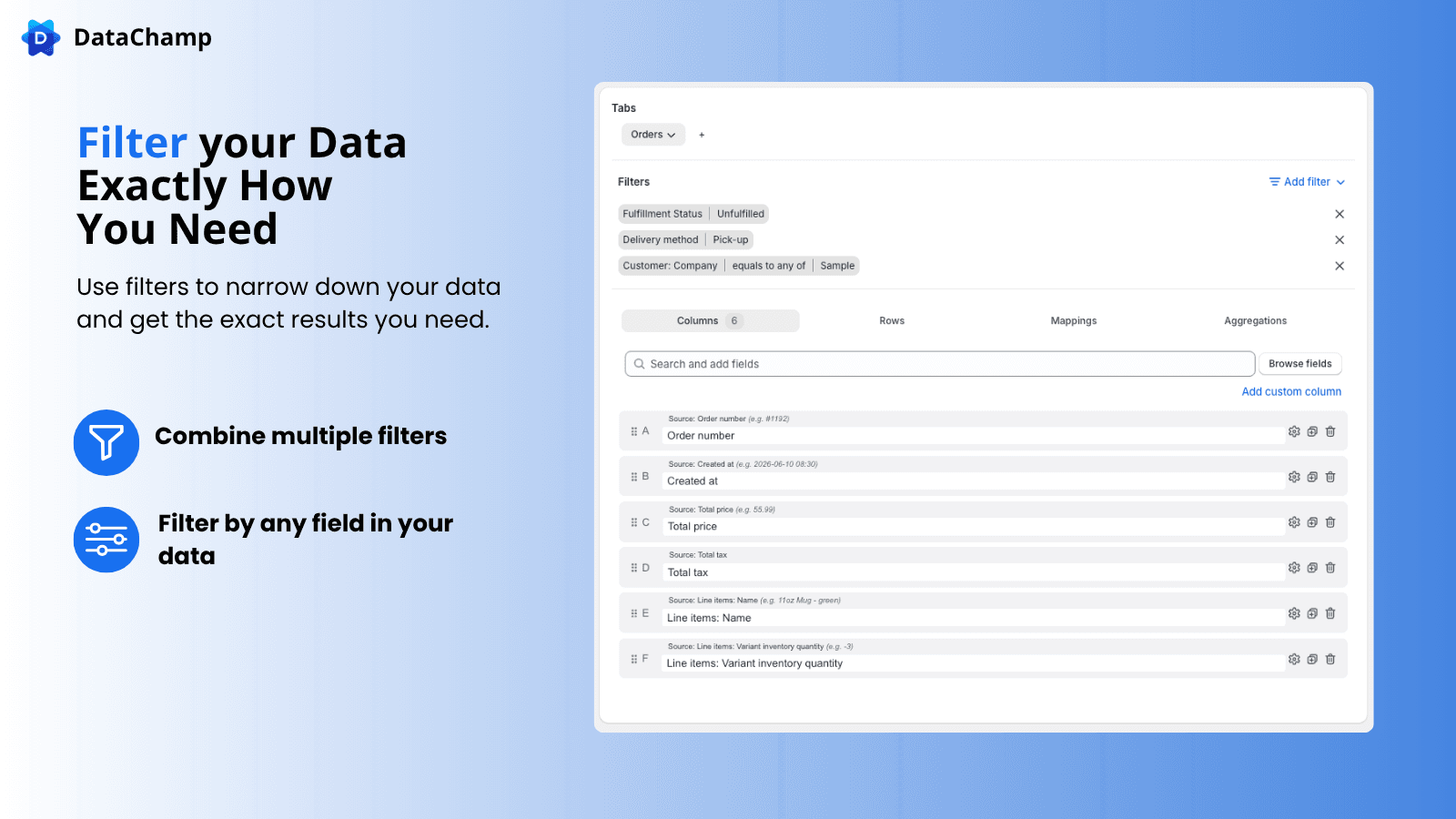The width and height of the screenshot is (1456, 819).
Task: Open settings for Variant inventory quantity column
Action: pos(1294,659)
